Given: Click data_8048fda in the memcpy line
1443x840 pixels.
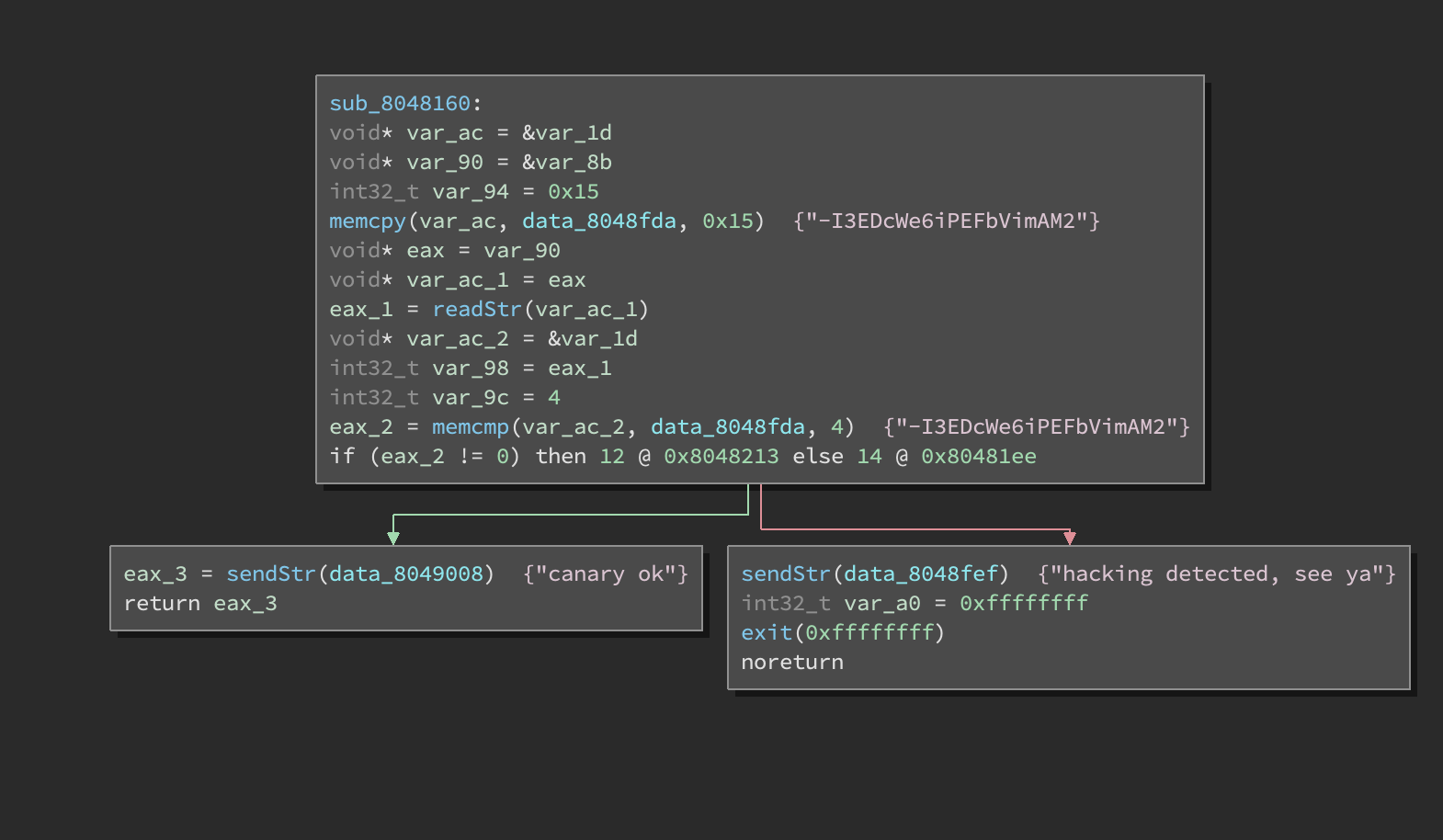Looking at the screenshot, I should point(598,221).
